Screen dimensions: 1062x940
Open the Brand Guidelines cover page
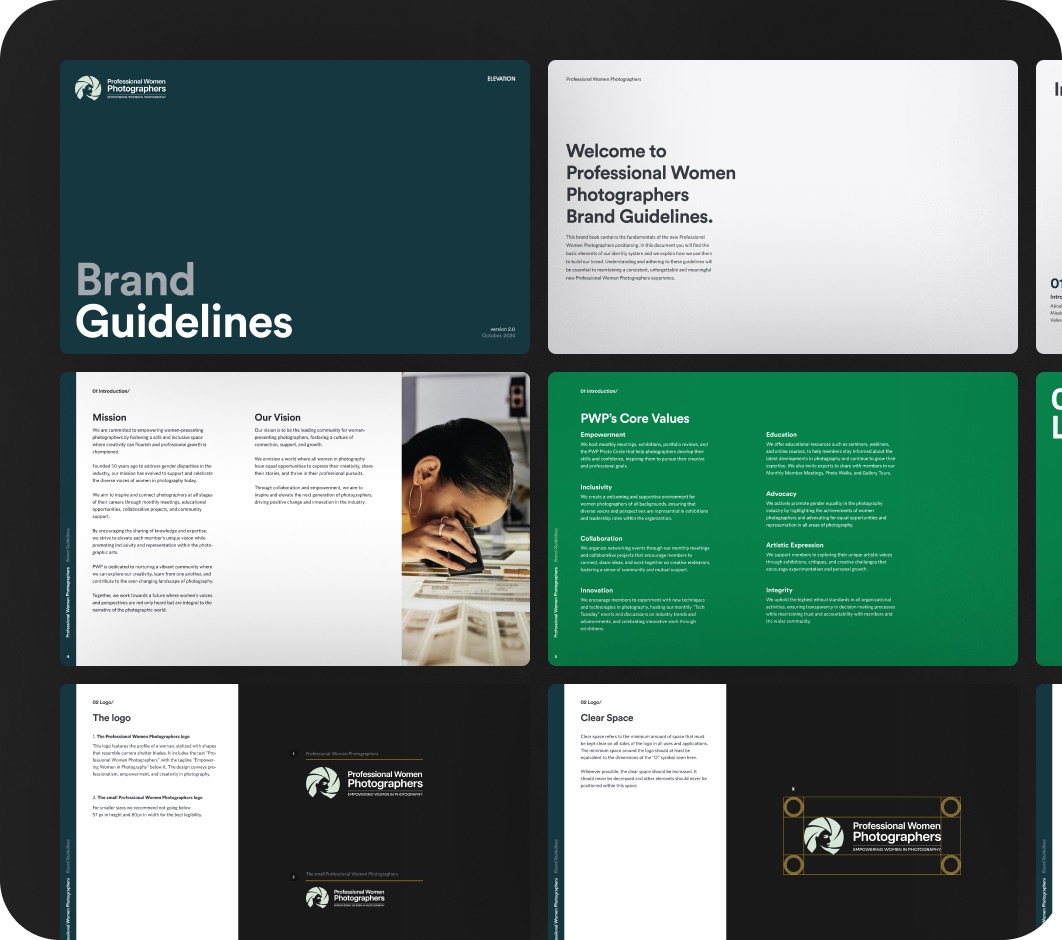point(295,207)
